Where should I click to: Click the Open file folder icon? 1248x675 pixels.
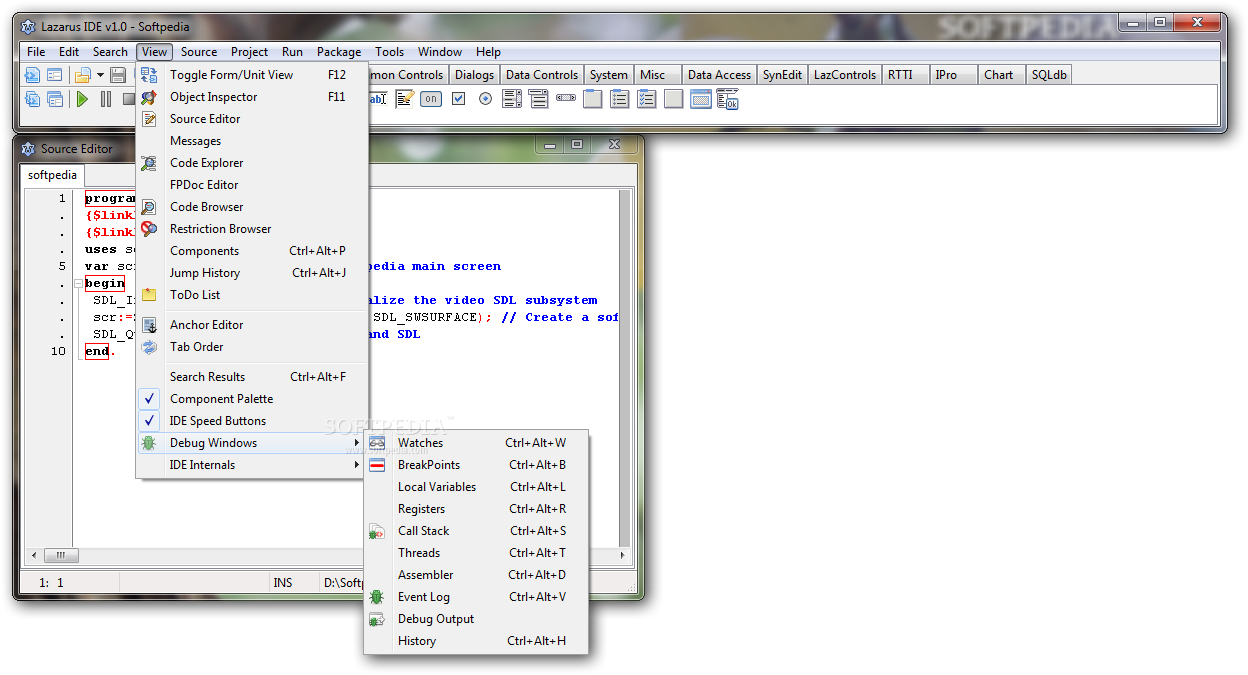pos(83,75)
